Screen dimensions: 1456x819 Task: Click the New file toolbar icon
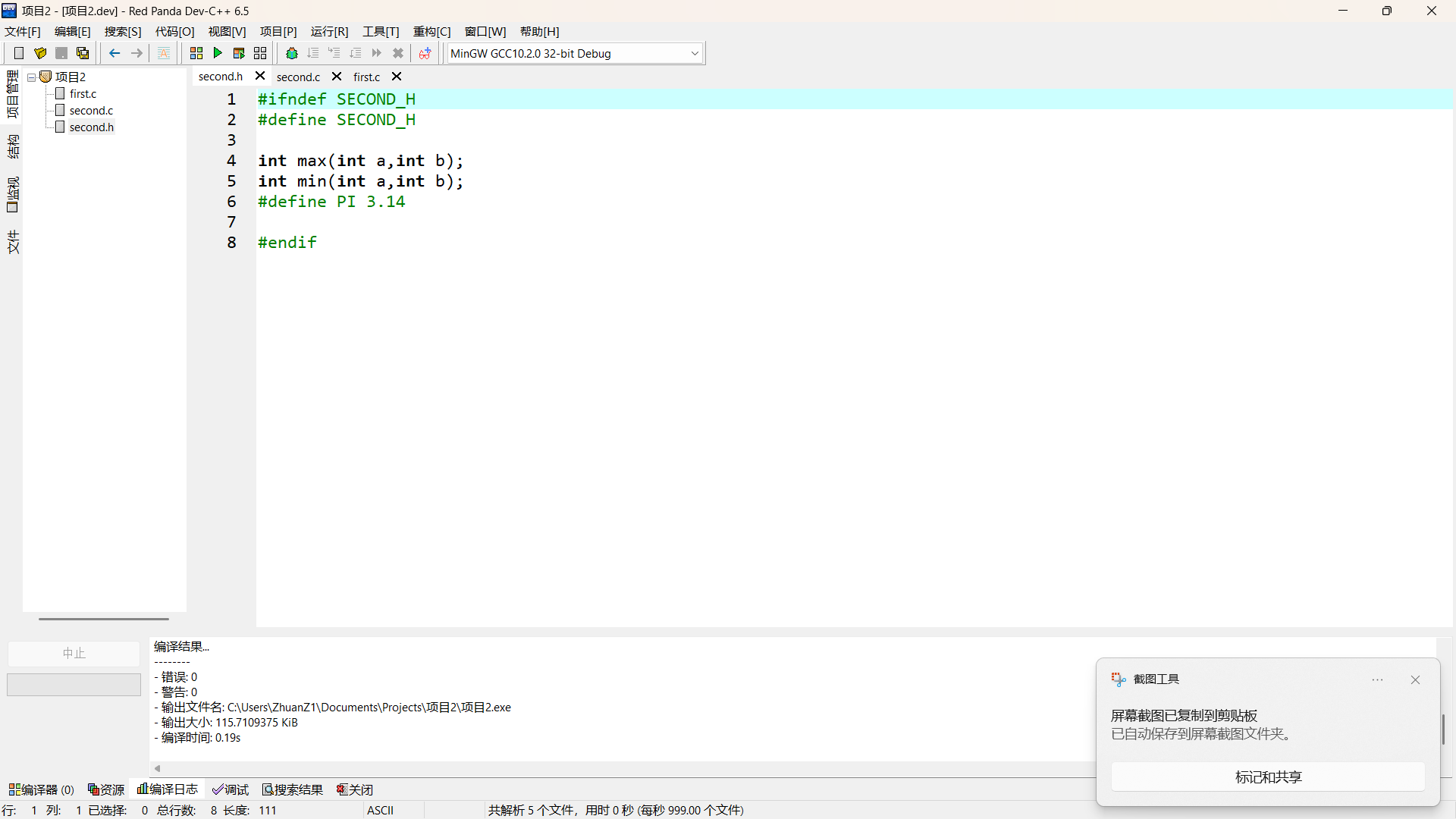(19, 53)
